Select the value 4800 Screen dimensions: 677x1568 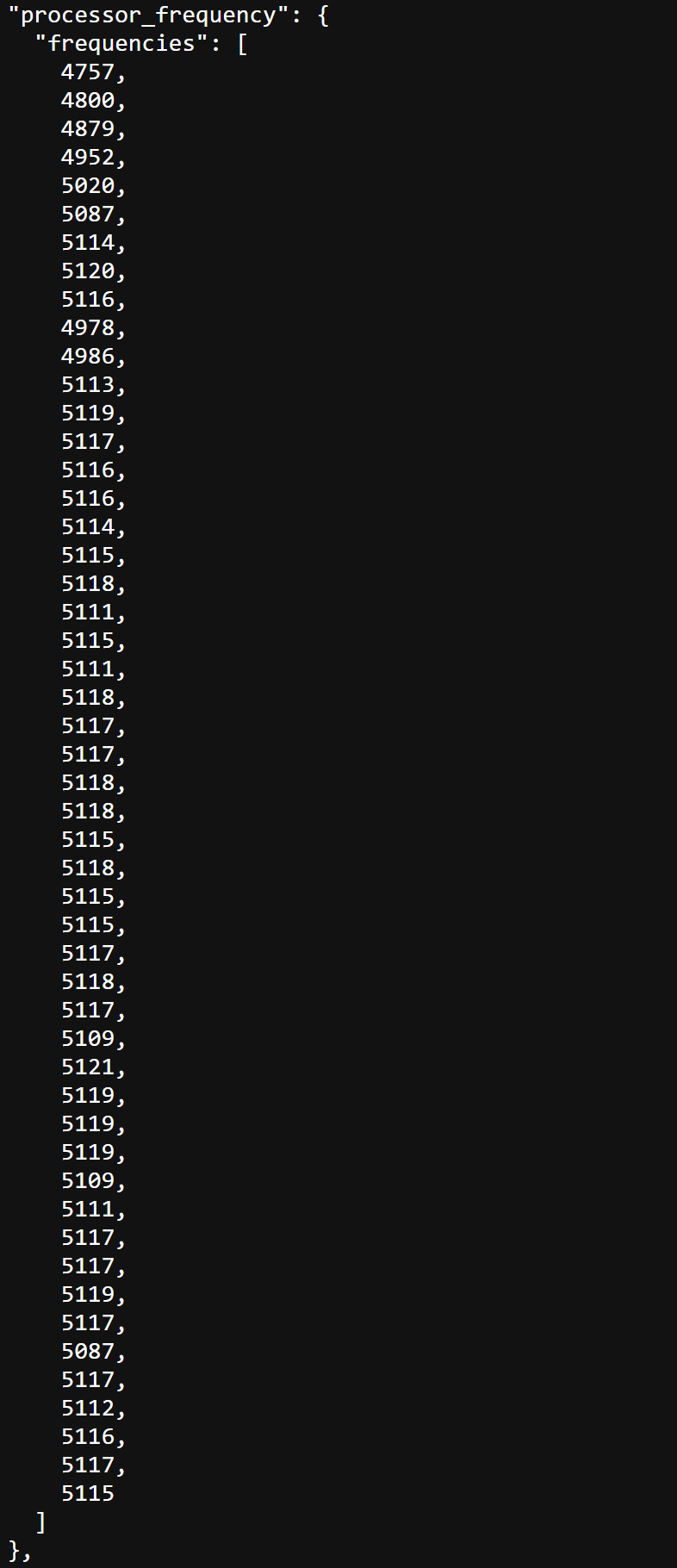88,101
